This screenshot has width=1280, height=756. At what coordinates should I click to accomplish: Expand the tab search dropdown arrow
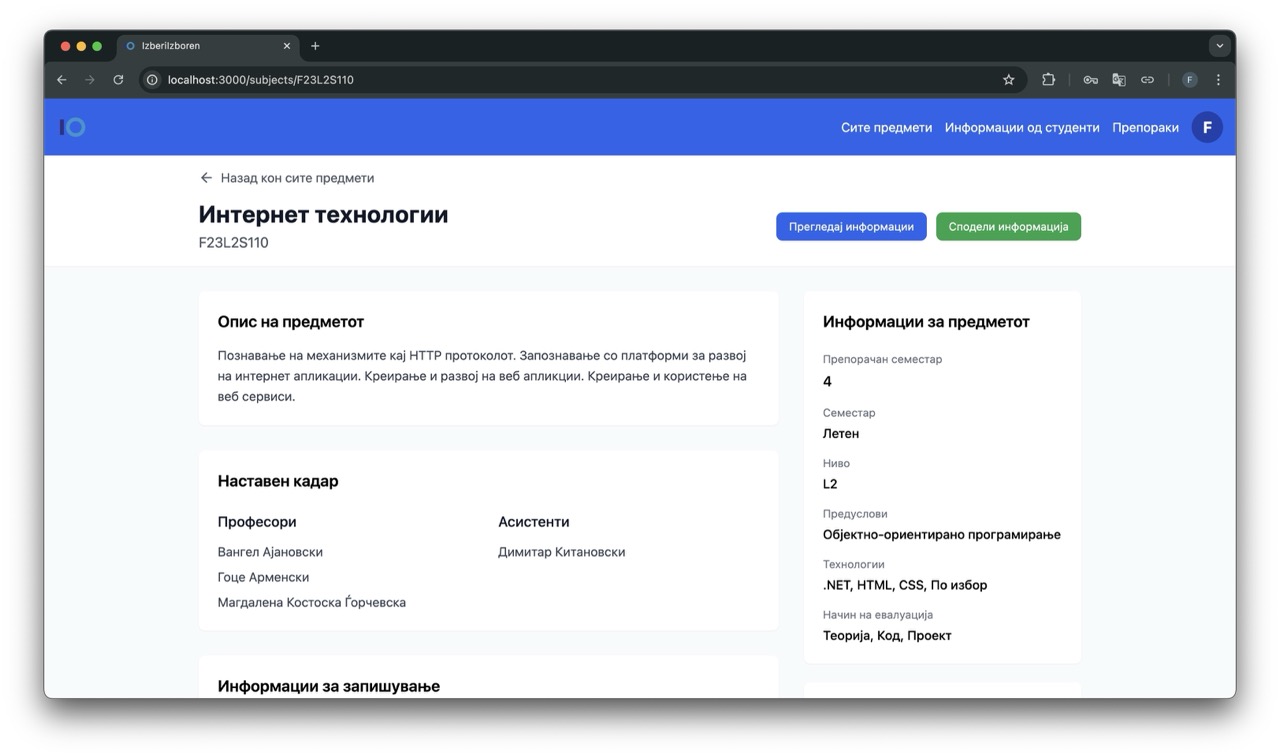[1219, 46]
